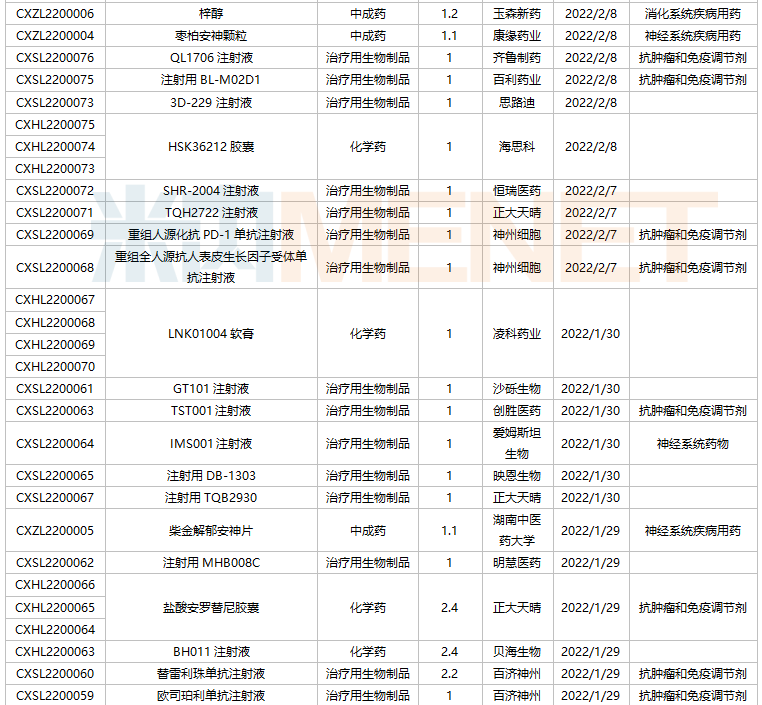
Task: Select company cell 康缘药业
Action: [517, 36]
